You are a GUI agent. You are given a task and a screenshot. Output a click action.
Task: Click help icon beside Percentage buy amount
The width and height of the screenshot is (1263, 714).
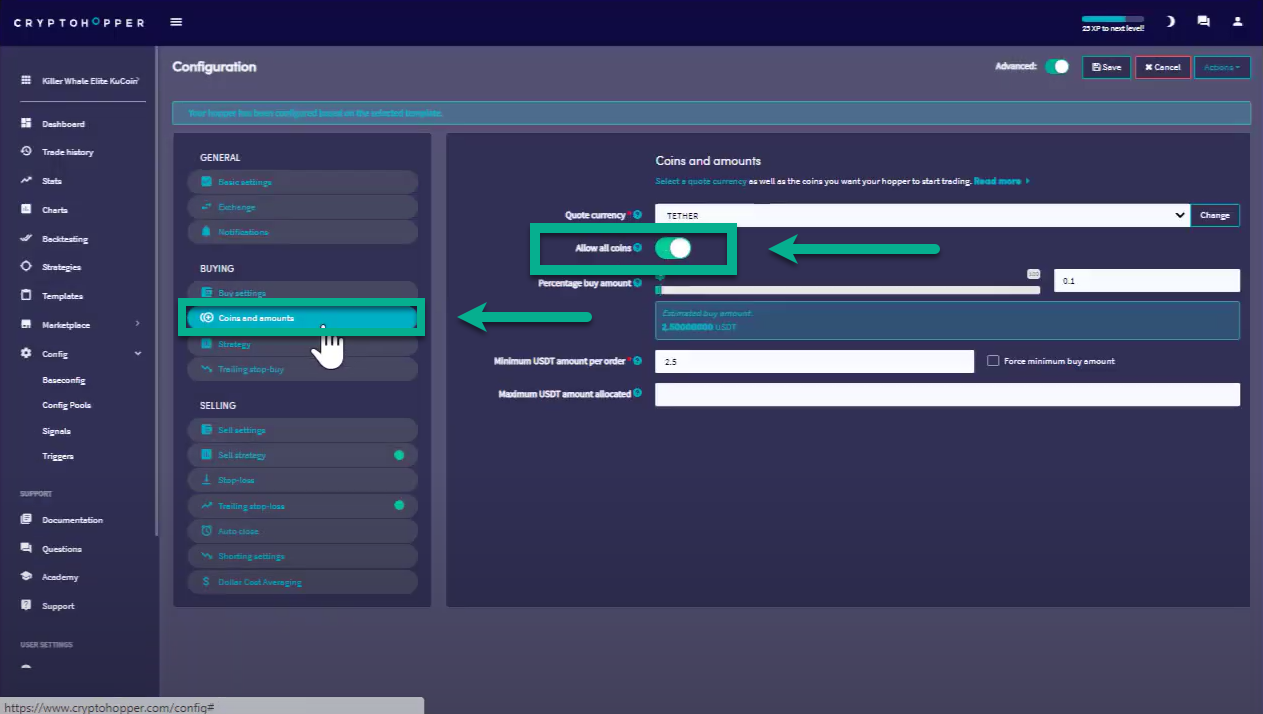(638, 283)
